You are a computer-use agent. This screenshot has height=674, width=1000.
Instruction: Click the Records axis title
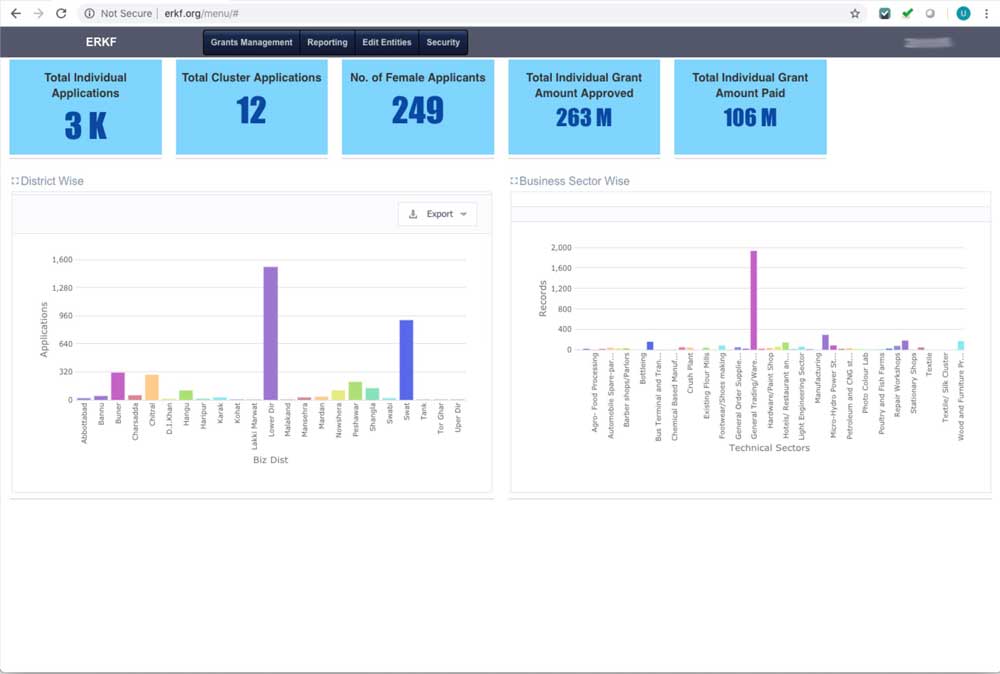543,298
